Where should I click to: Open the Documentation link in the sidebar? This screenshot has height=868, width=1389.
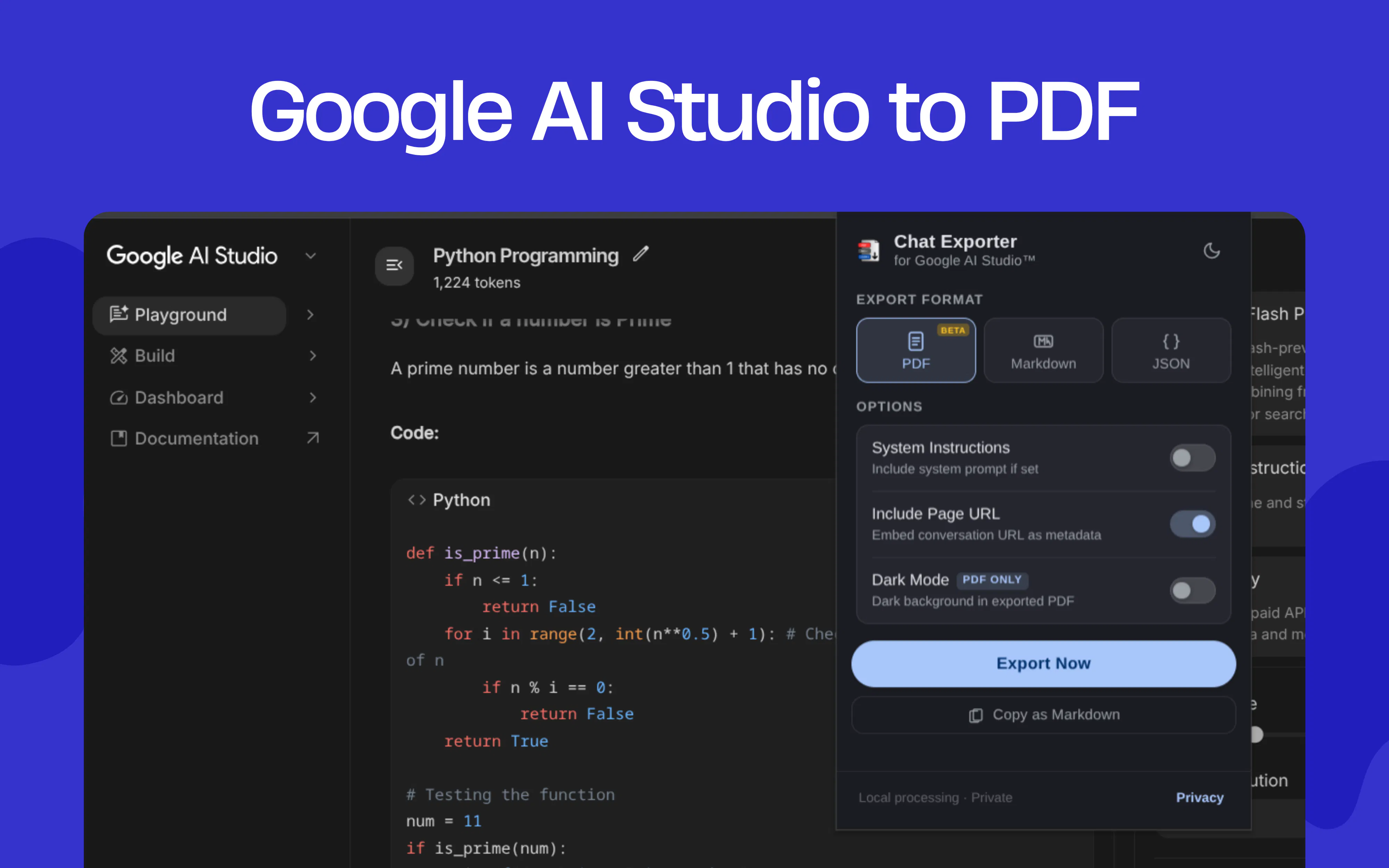tap(196, 439)
